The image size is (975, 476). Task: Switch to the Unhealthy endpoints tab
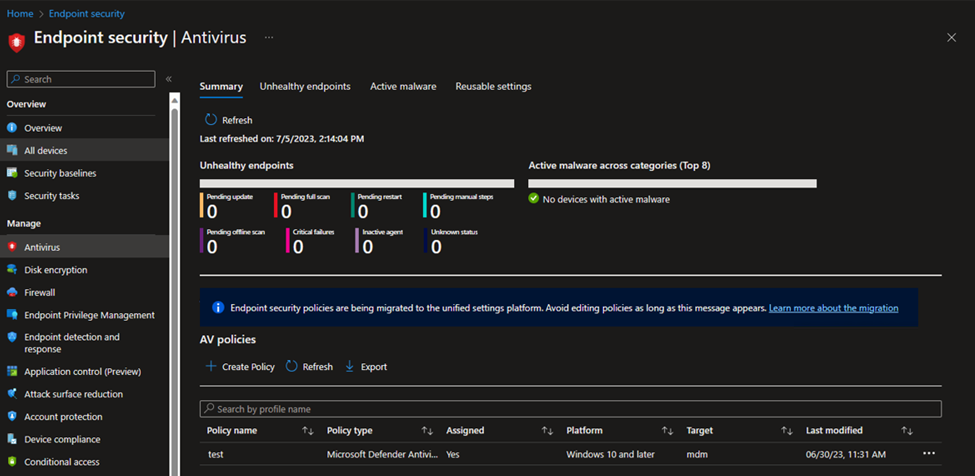(305, 87)
